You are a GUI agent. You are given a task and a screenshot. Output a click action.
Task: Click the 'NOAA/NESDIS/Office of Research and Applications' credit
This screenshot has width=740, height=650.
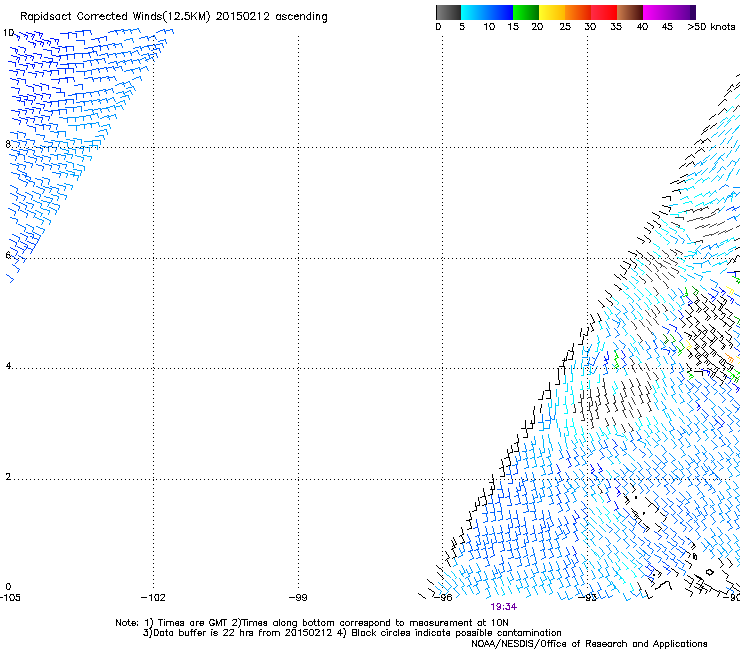(x=589, y=644)
